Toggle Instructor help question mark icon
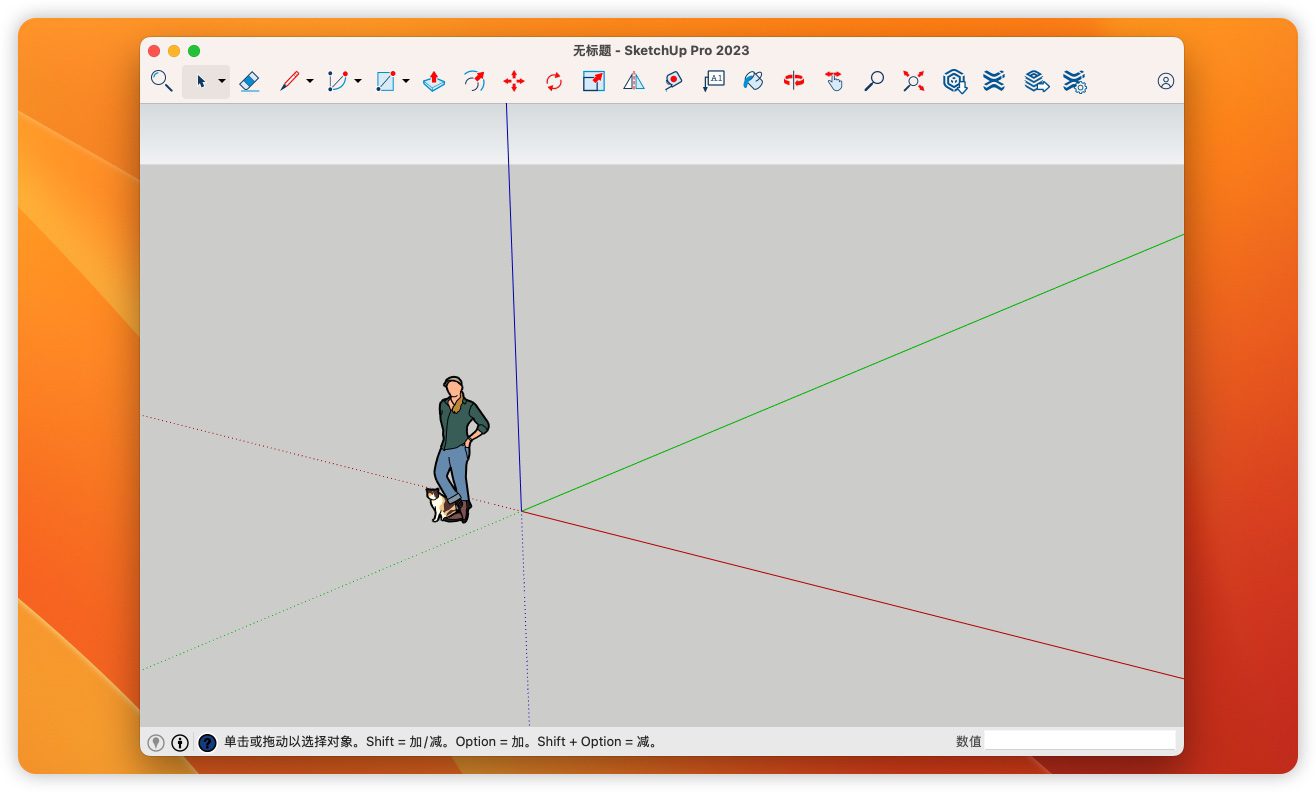The image size is (1316, 792). point(207,742)
